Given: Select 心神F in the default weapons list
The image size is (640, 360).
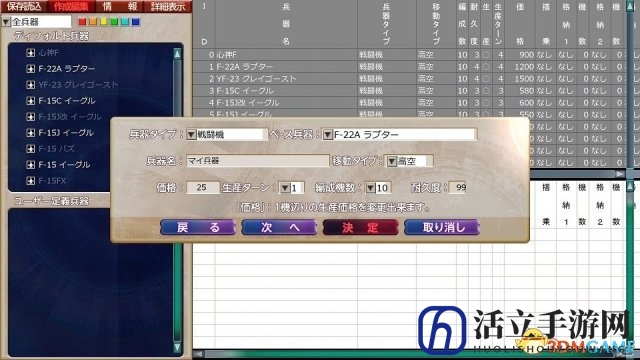Looking at the screenshot, I should [49, 53].
